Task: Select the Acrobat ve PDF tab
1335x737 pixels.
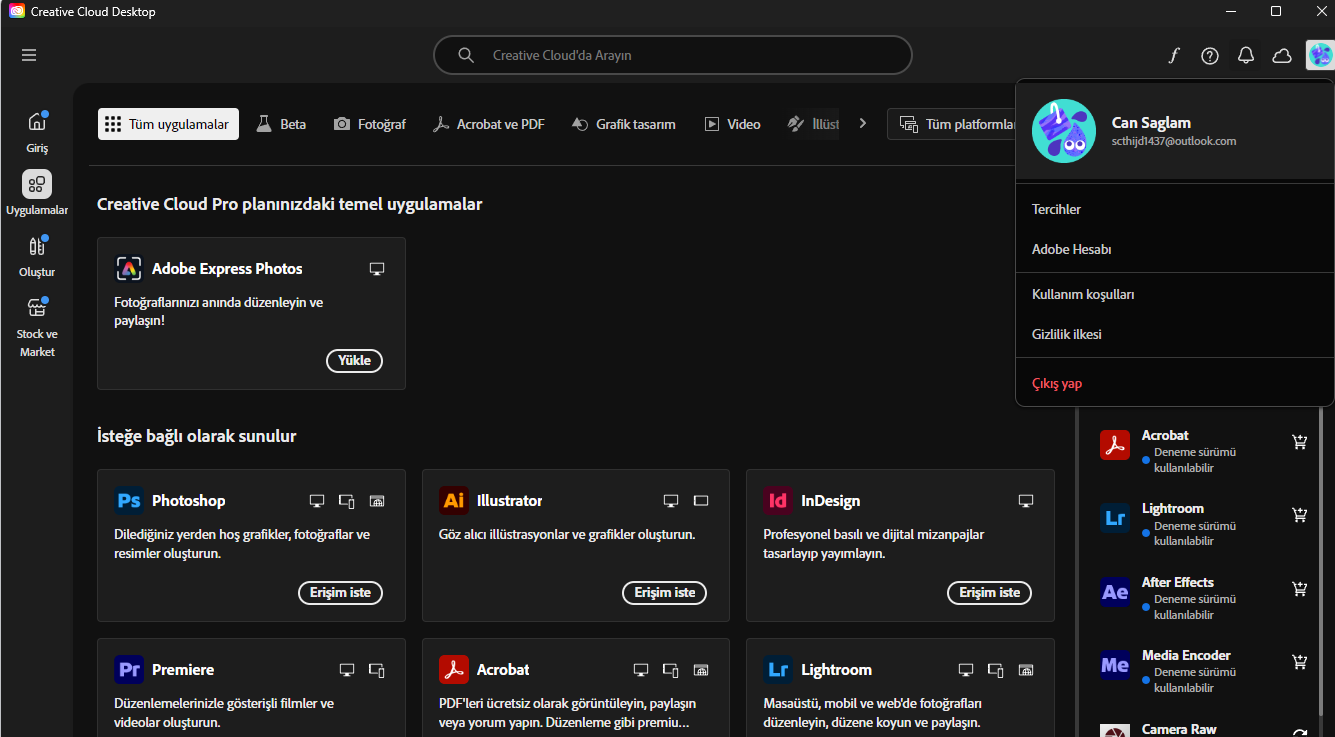Action: pyautogui.click(x=488, y=124)
